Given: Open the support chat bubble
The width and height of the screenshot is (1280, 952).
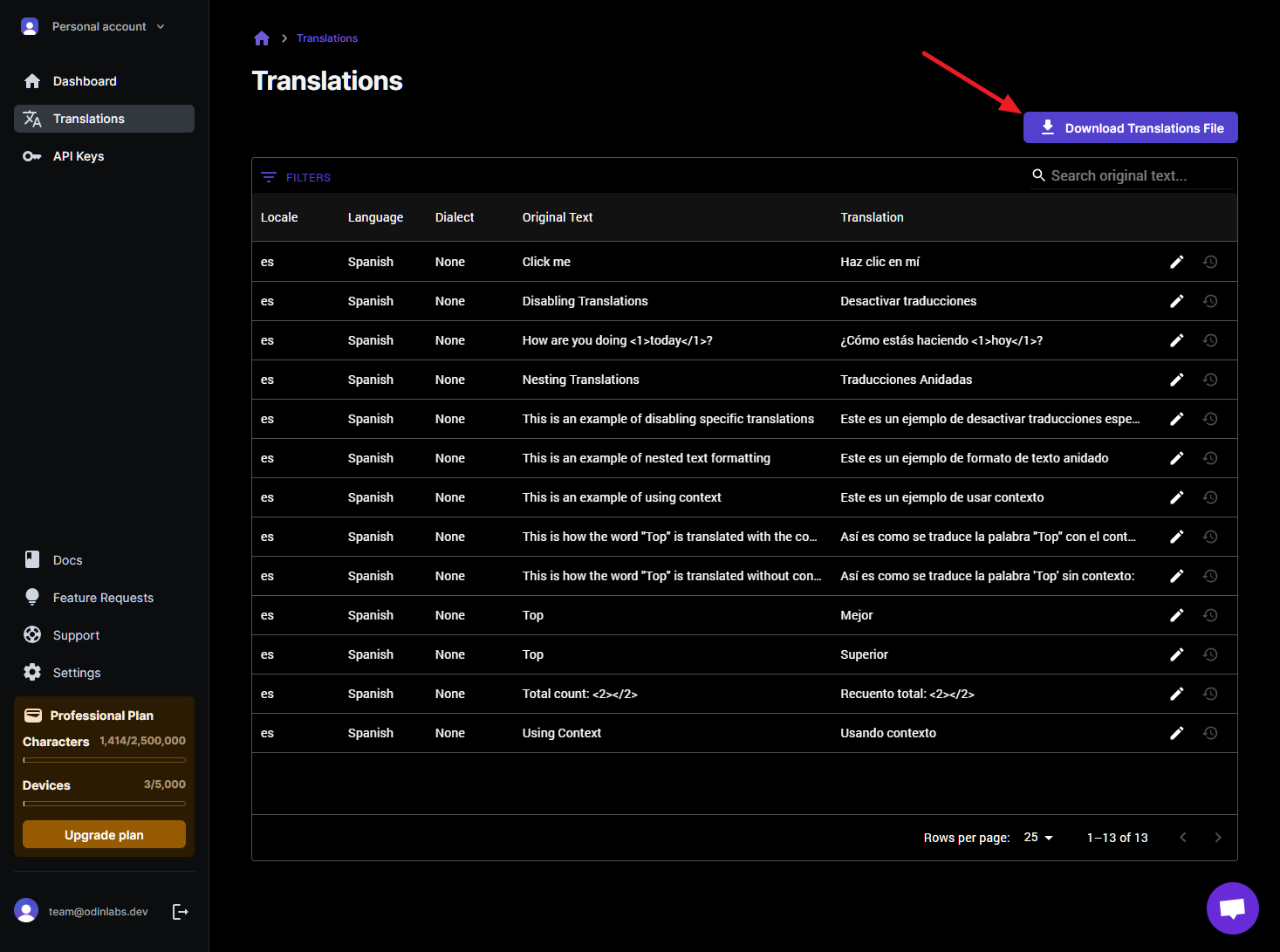Looking at the screenshot, I should point(1232,907).
